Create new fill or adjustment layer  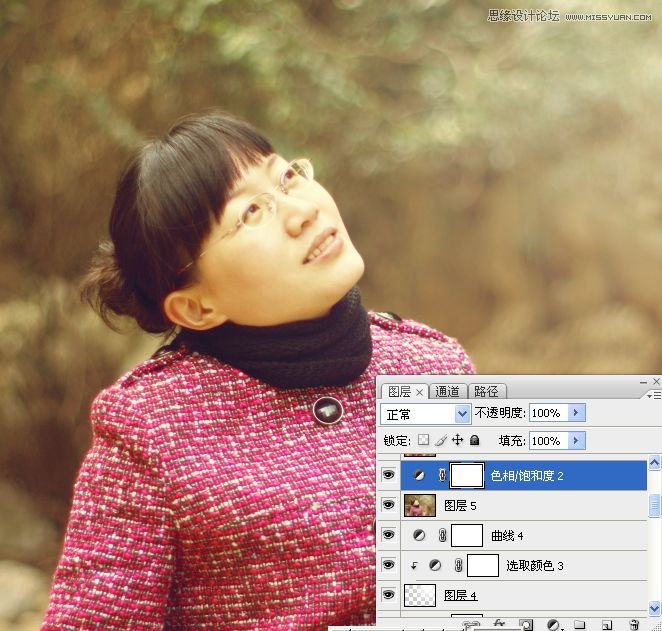[x=553, y=624]
